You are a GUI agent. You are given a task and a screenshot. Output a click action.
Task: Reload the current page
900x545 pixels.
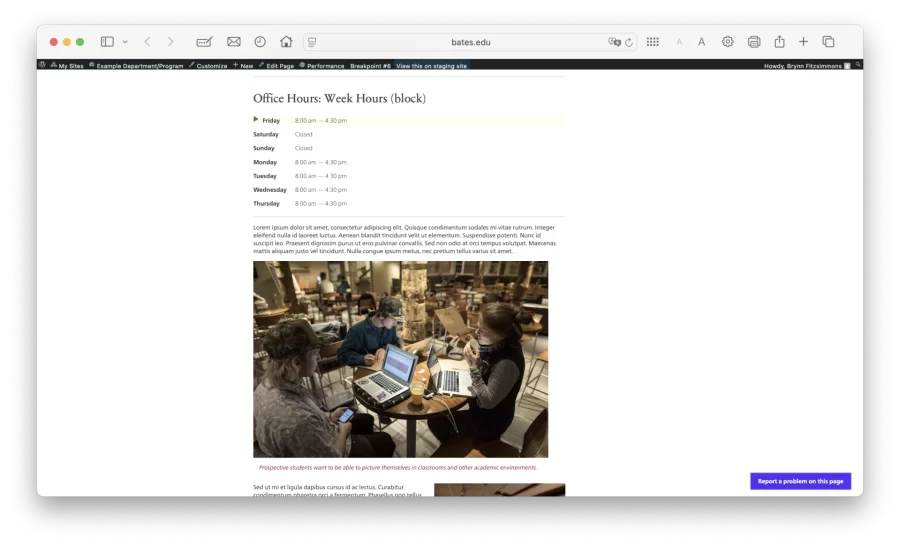click(629, 42)
